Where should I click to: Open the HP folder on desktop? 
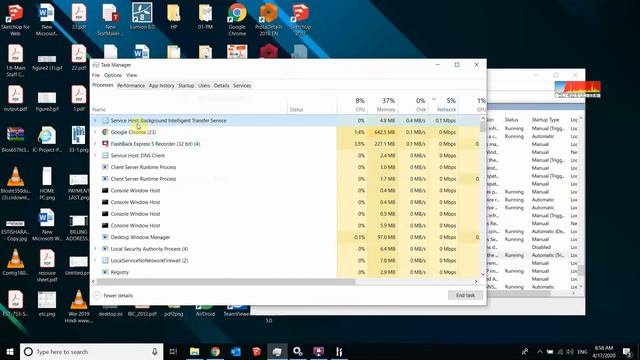point(174,16)
